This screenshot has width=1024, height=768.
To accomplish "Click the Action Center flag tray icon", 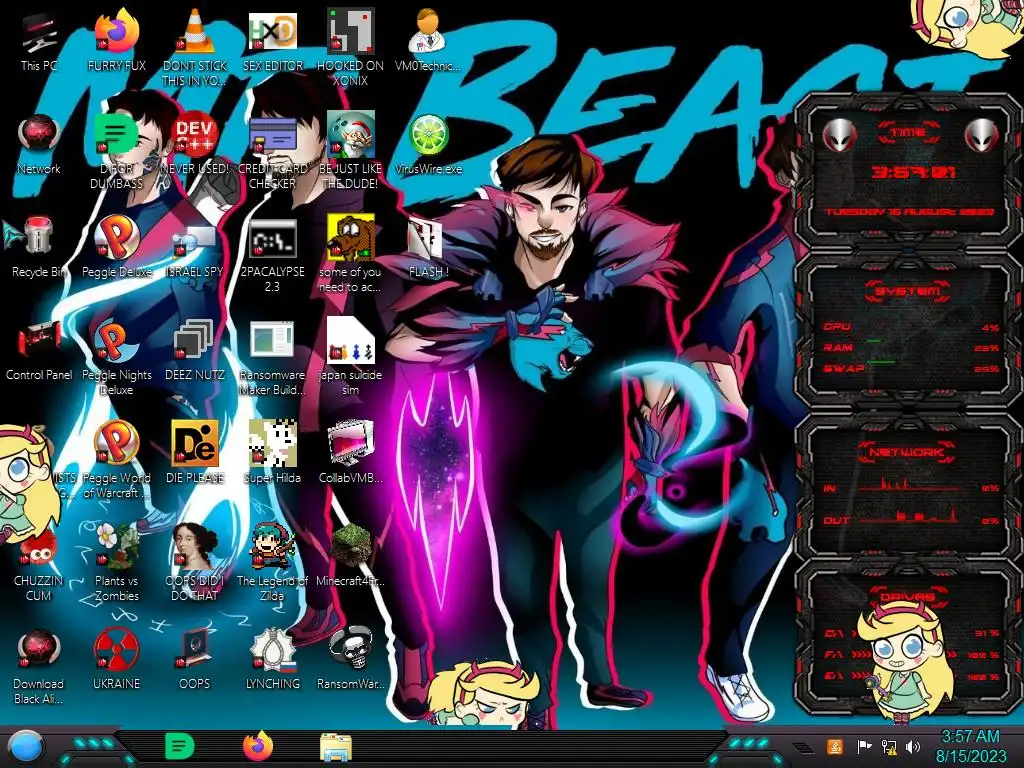I will point(864,746).
